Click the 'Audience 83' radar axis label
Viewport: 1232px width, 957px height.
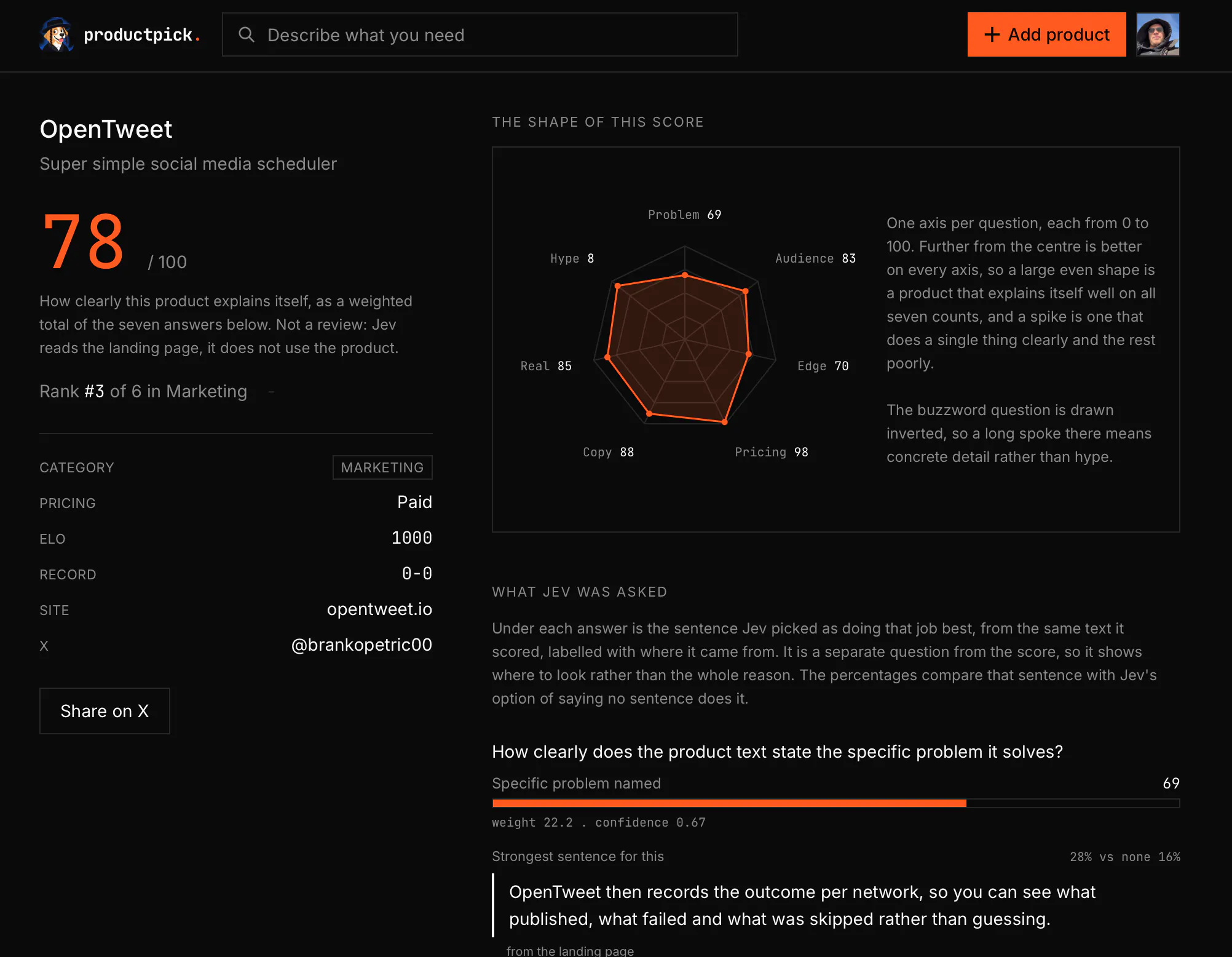tap(816, 258)
